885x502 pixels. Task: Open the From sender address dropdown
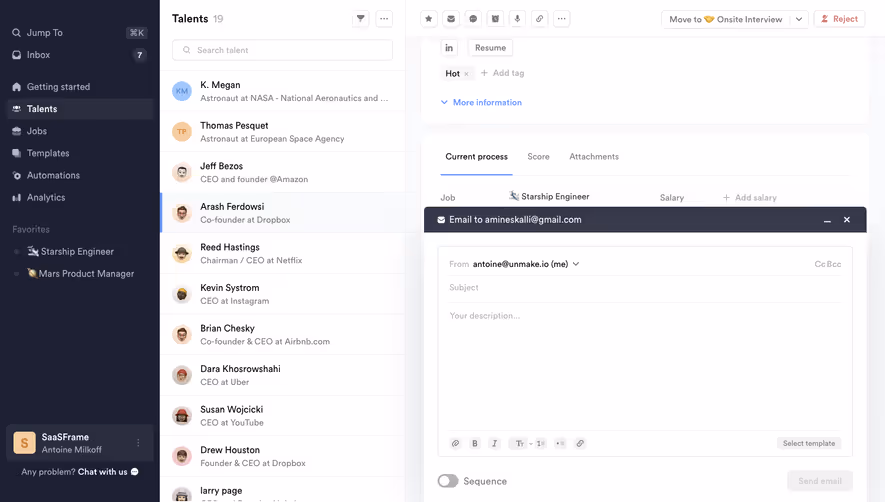[x=526, y=264]
